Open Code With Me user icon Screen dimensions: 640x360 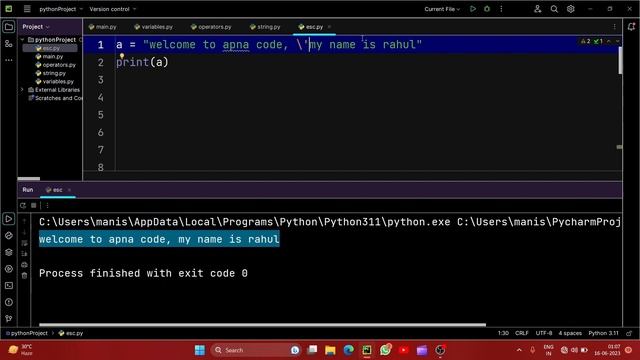[x=538, y=9]
